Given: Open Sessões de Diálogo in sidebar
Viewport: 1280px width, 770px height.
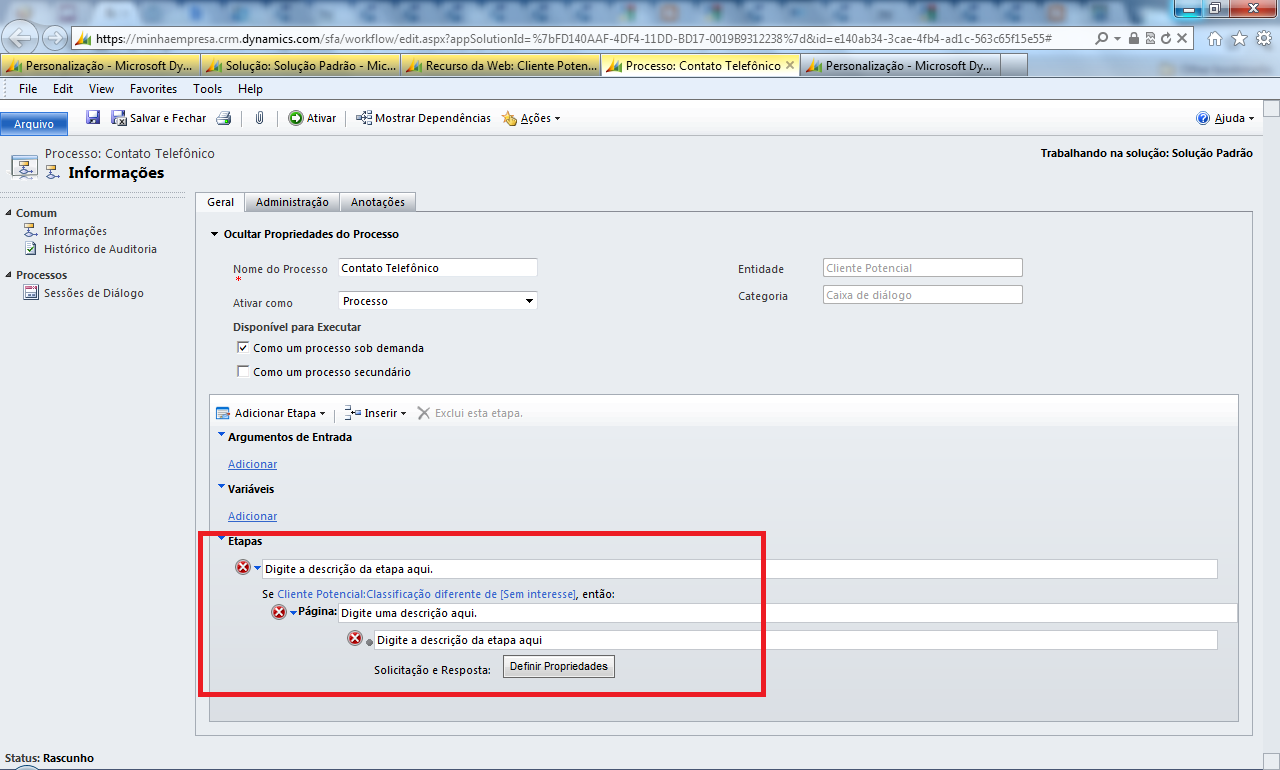Looking at the screenshot, I should [x=93, y=293].
